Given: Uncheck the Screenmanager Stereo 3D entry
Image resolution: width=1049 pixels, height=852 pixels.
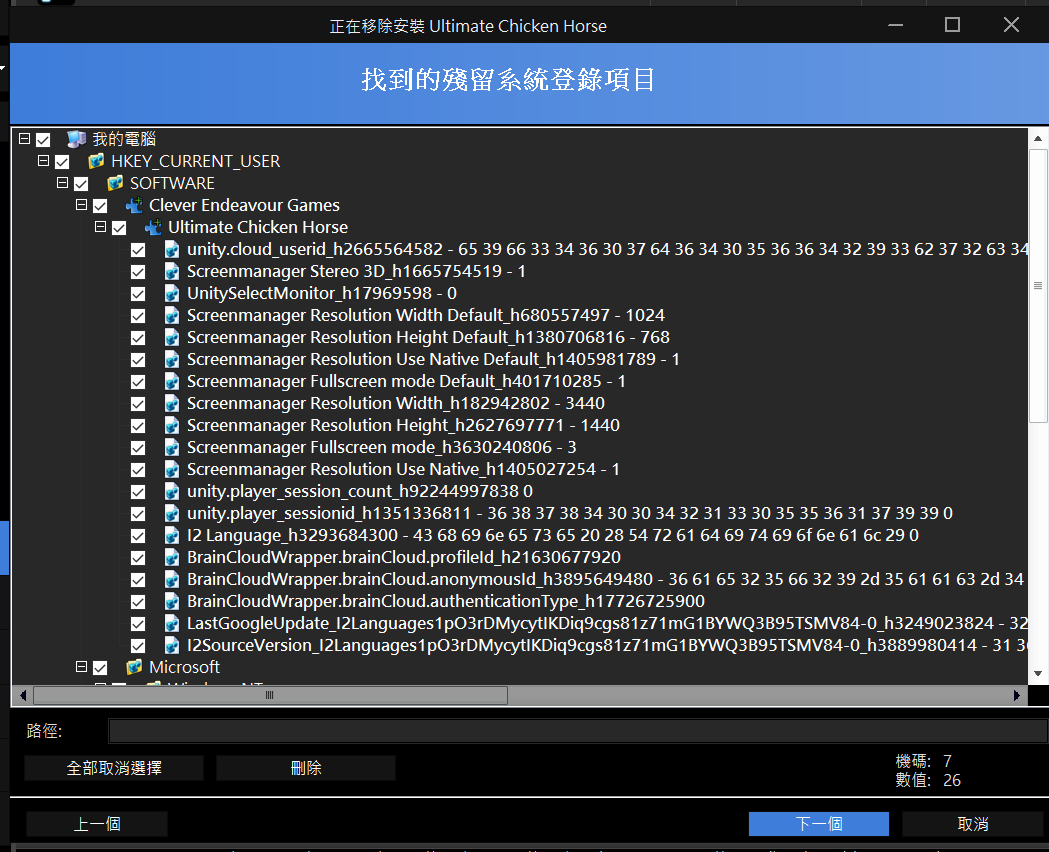Looking at the screenshot, I should 138,271.
